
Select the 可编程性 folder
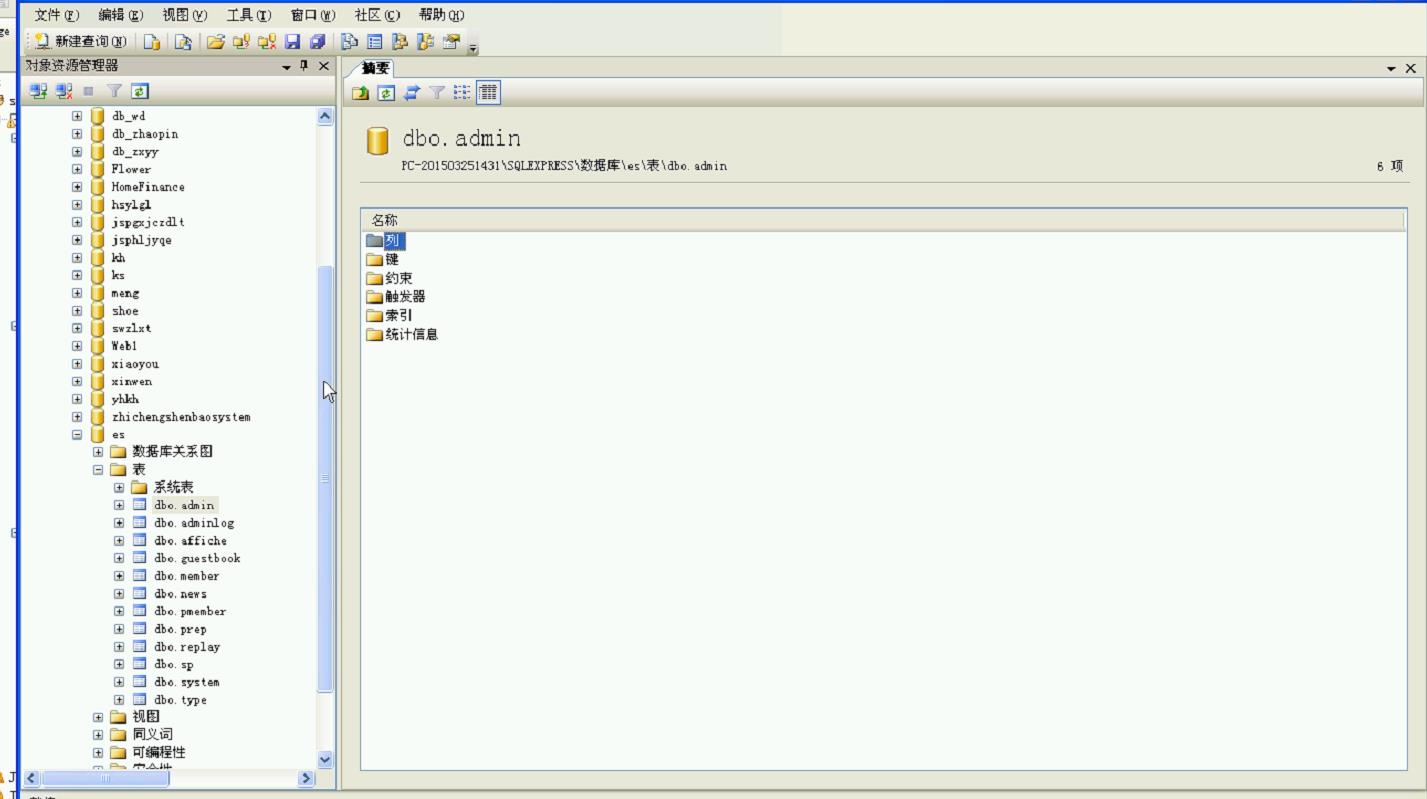[159, 752]
